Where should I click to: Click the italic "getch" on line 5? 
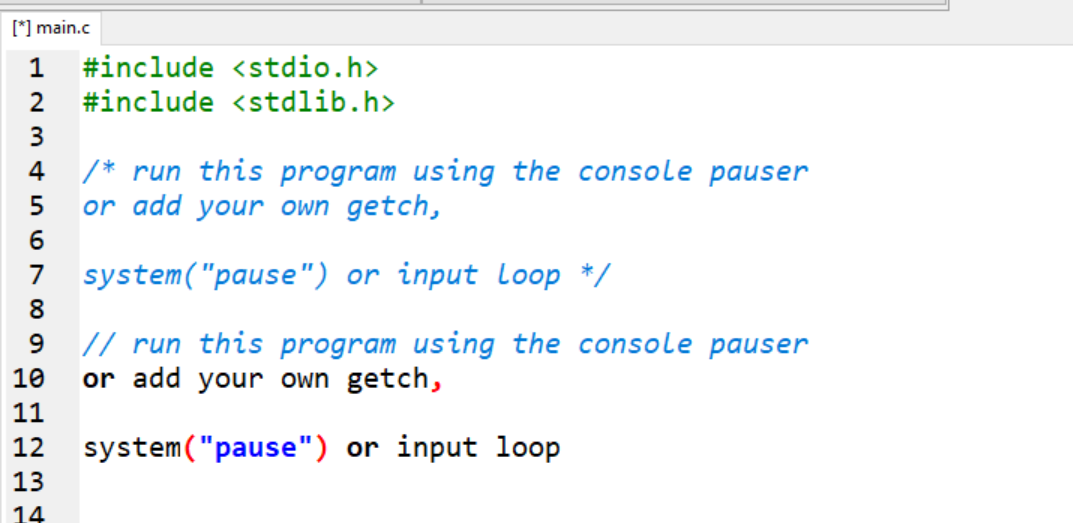387,207
